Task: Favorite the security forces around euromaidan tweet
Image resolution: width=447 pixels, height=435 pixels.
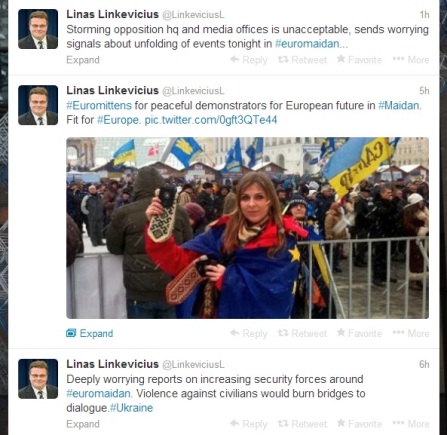Action: pos(359,424)
